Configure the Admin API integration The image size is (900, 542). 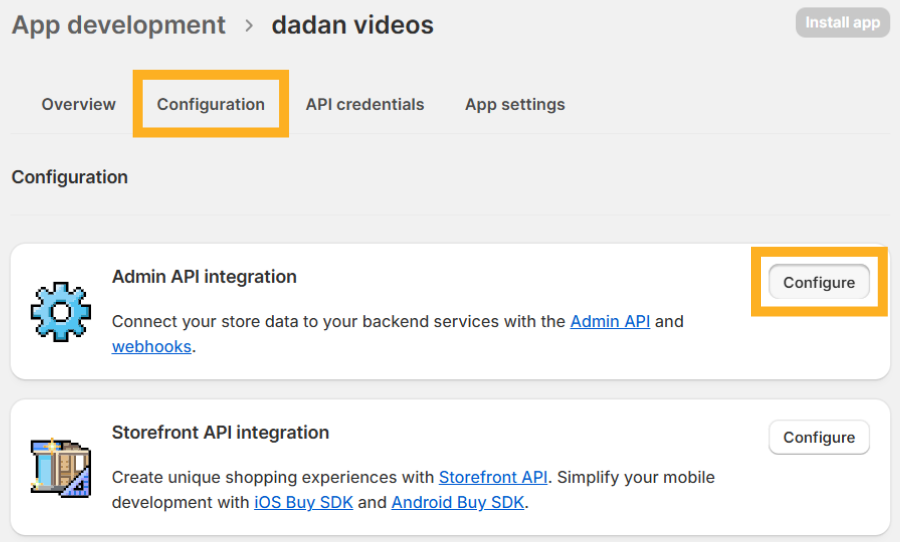pyautogui.click(x=819, y=282)
